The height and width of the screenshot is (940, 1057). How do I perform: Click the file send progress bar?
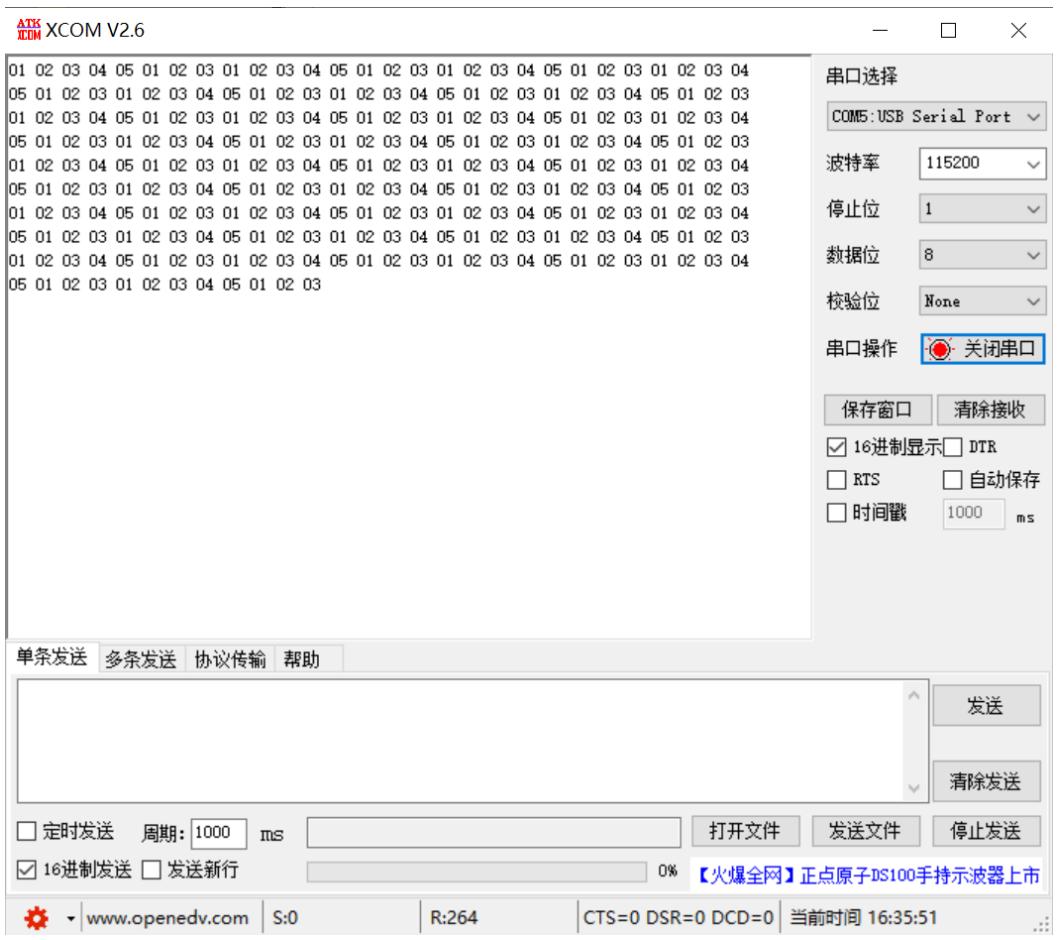coord(477,871)
